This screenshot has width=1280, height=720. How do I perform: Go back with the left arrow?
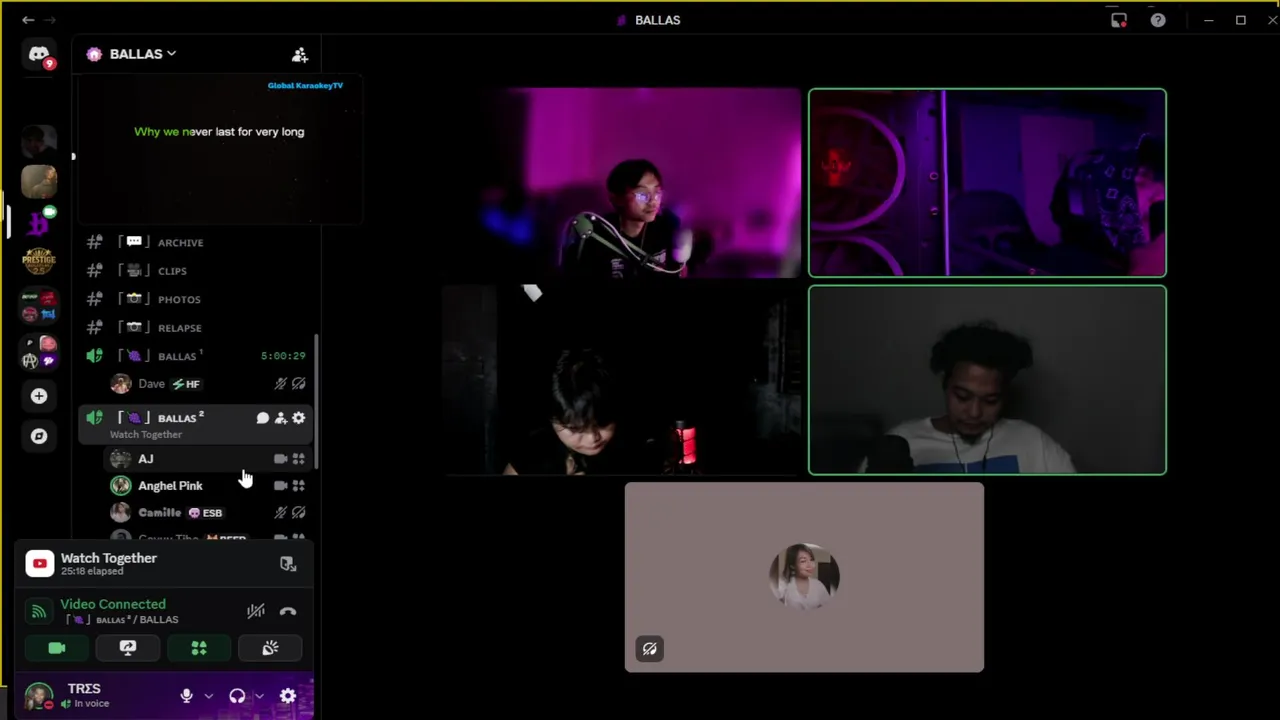(x=28, y=20)
